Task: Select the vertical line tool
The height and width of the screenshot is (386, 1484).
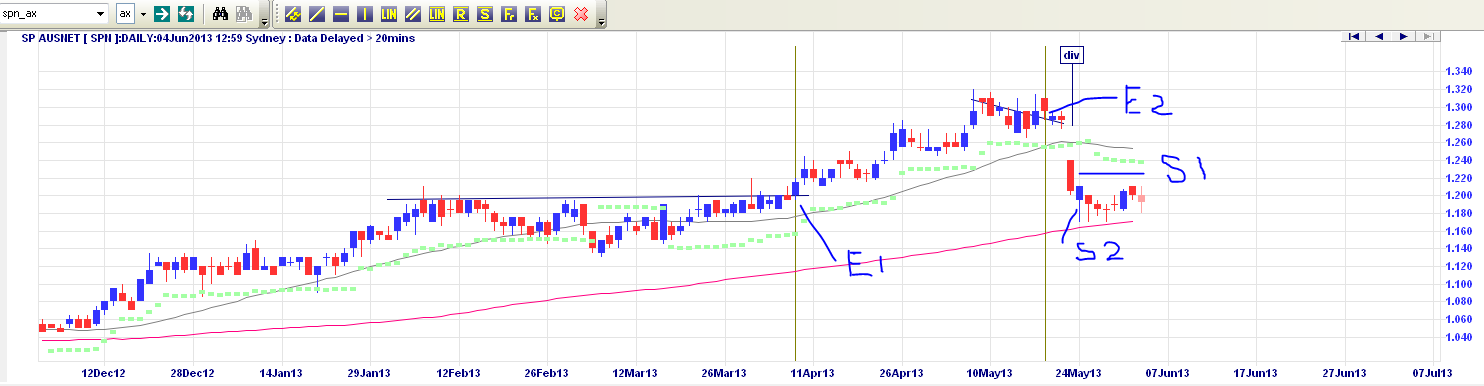Action: 365,14
